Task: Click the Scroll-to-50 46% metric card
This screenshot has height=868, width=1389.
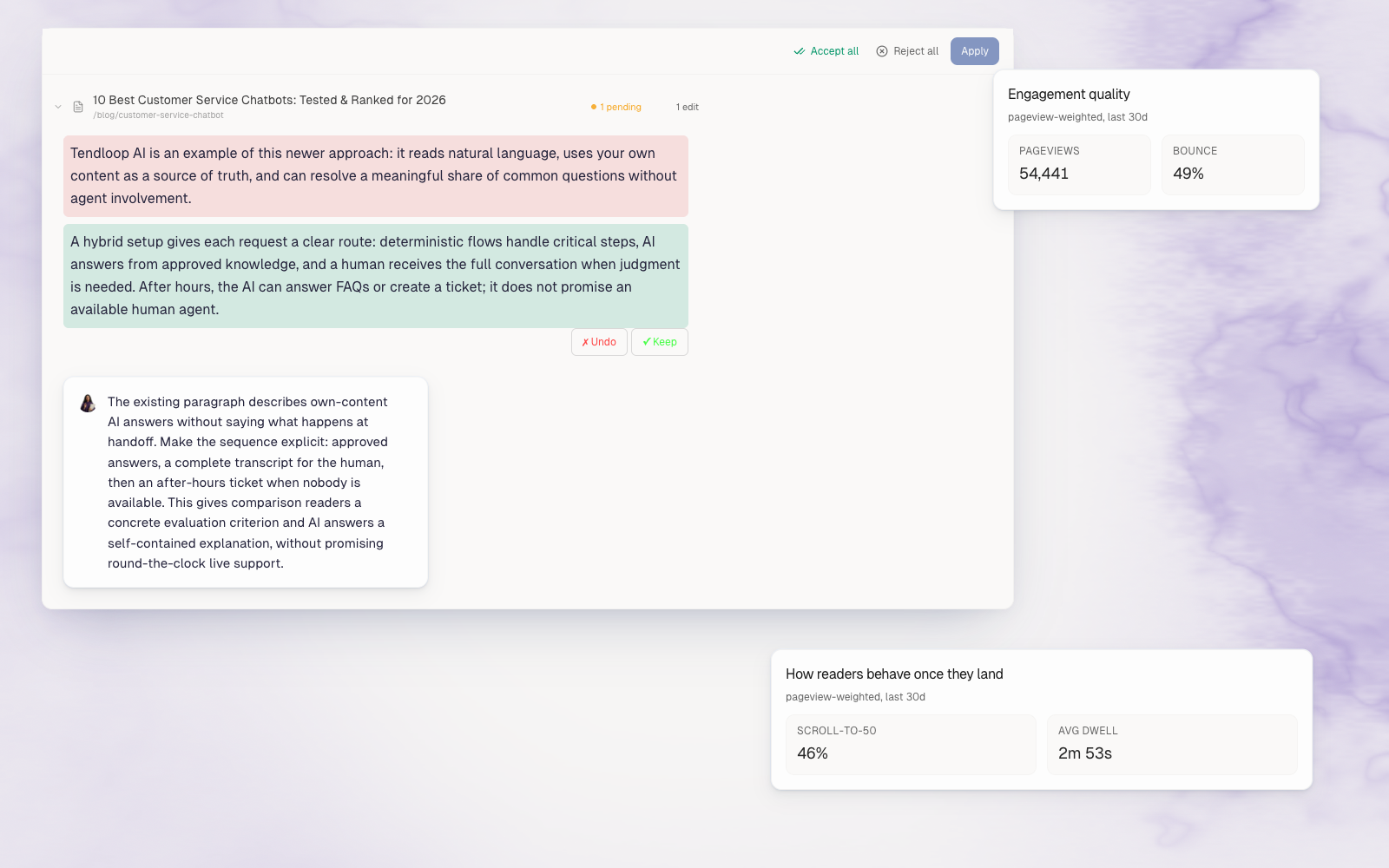Action: (911, 745)
